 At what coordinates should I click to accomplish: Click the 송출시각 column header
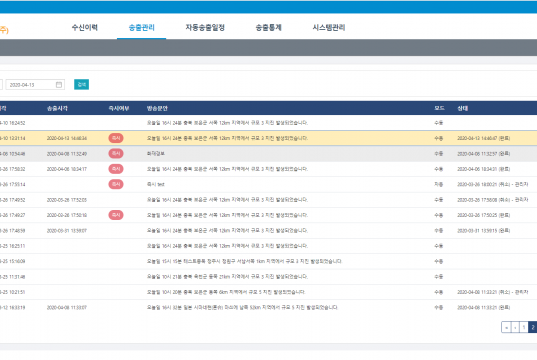(x=57, y=108)
